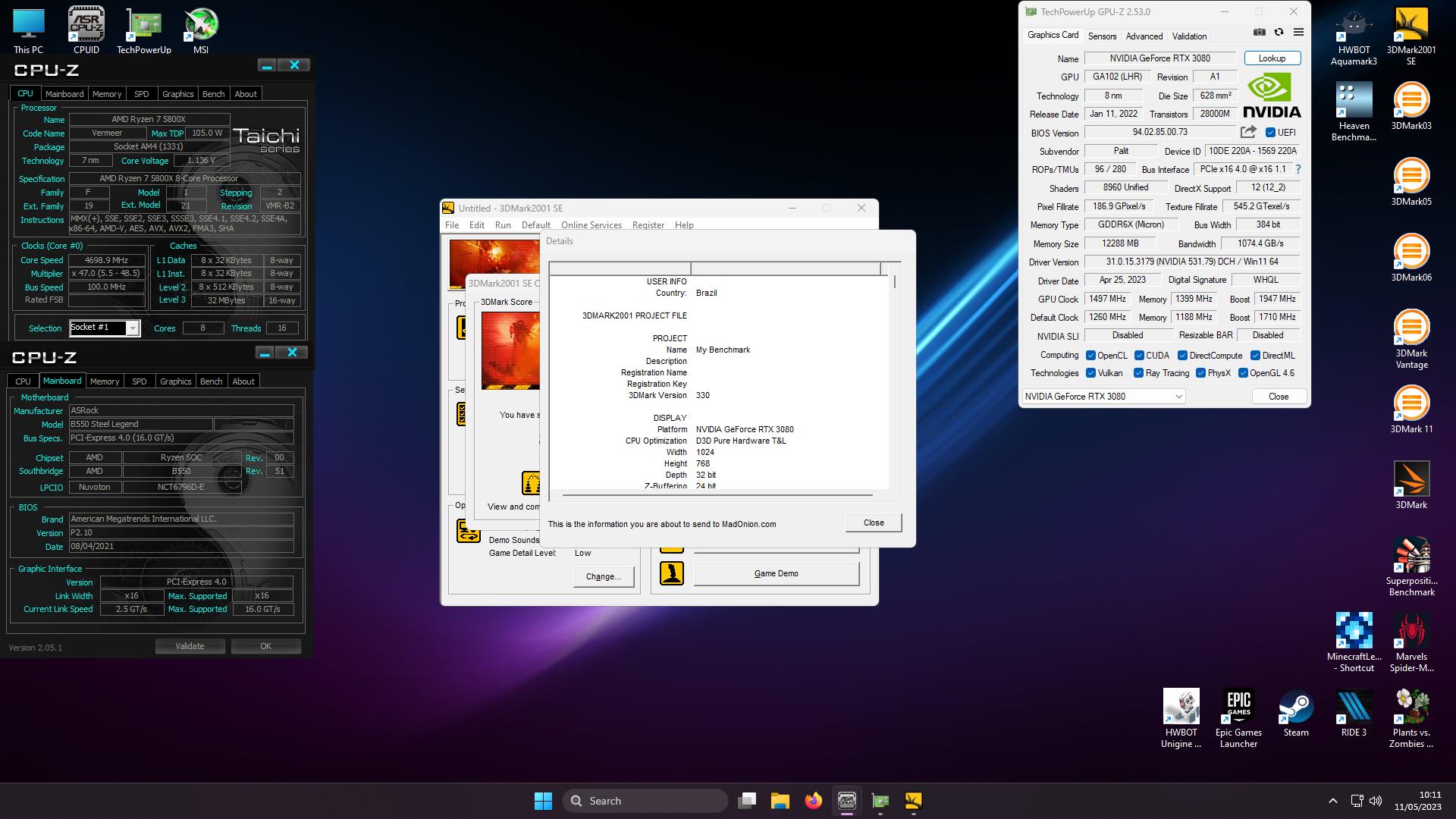Viewport: 1456px width, 819px height.
Task: Toggle Vulkan checkbox
Action: click(1090, 373)
